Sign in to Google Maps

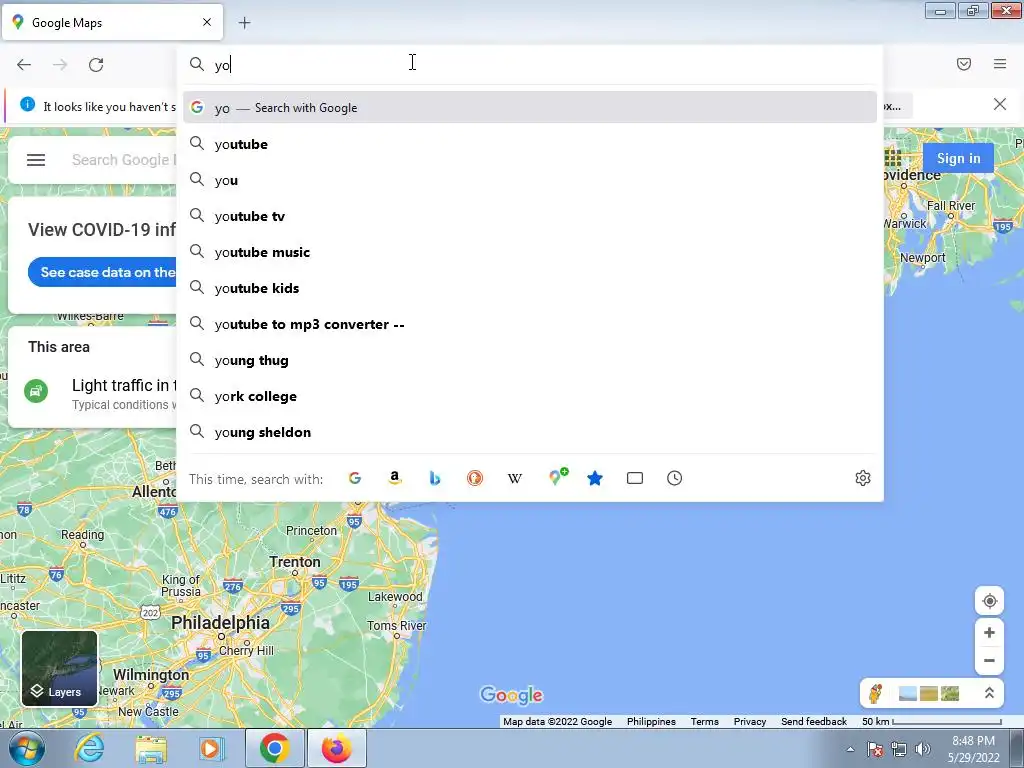(958, 158)
